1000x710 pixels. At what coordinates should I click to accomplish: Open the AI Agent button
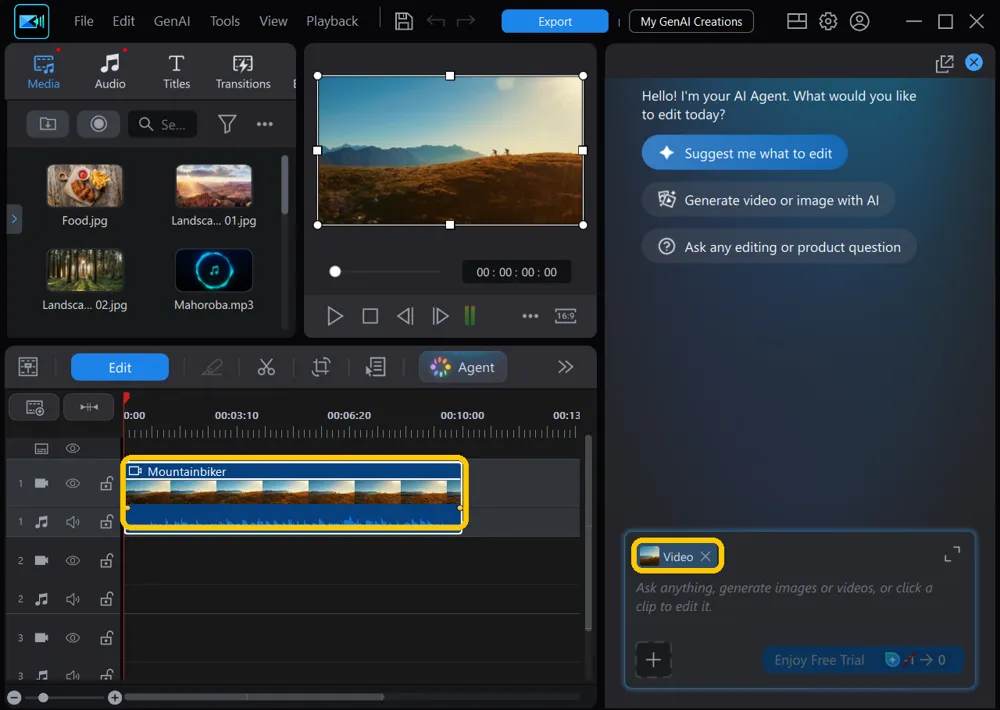(463, 367)
